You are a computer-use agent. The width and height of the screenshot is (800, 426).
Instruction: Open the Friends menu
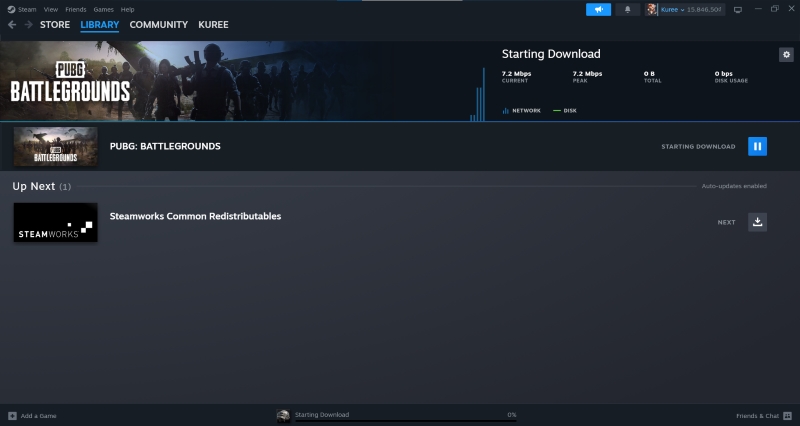point(76,9)
